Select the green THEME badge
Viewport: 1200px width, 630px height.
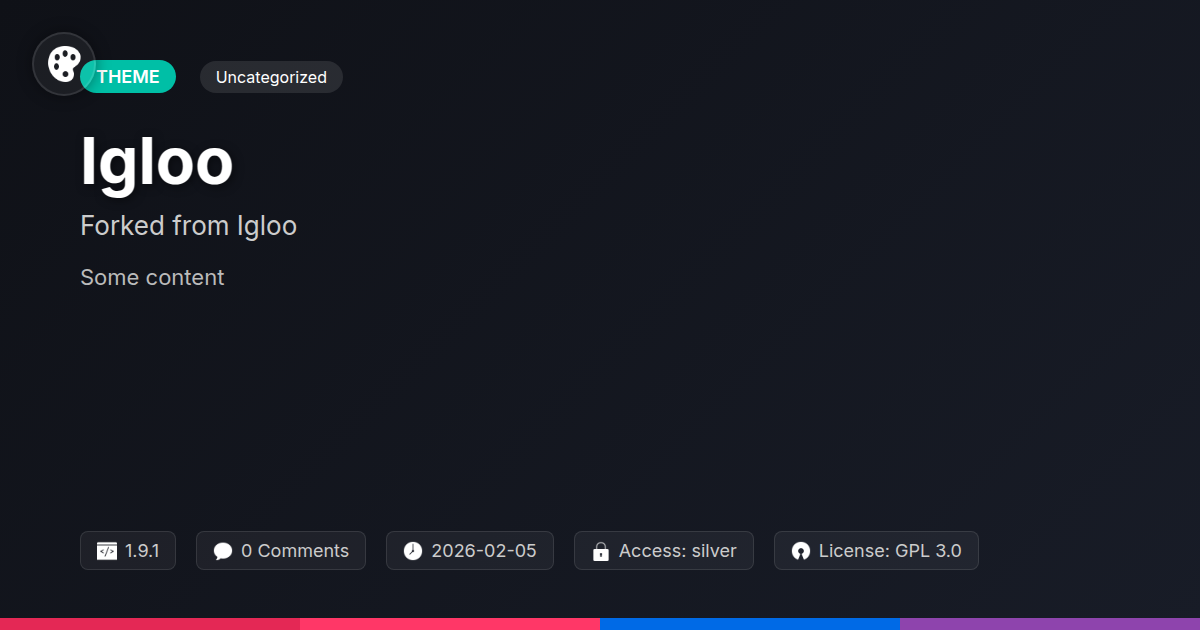click(x=128, y=77)
